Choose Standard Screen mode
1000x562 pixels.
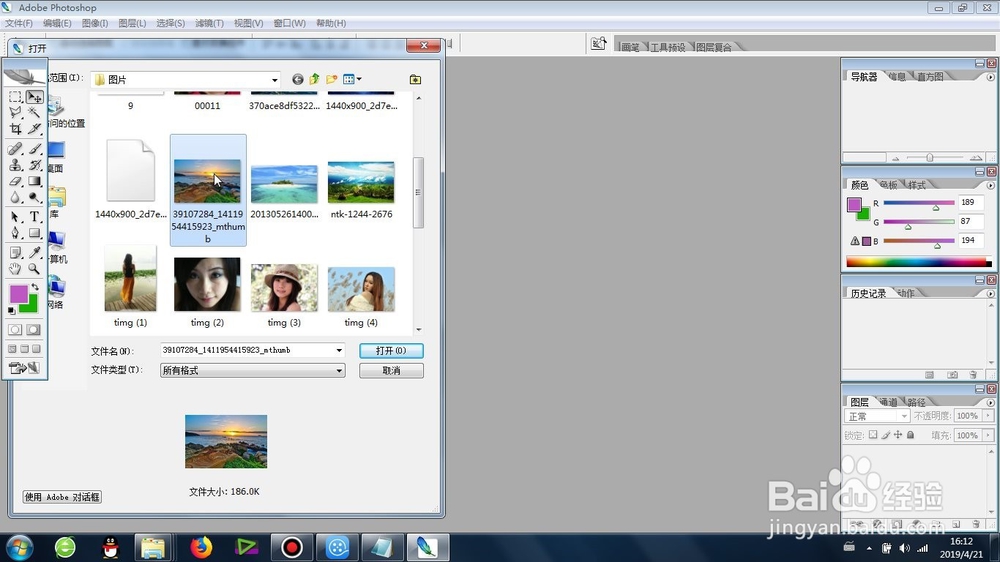pyautogui.click(x=12, y=349)
